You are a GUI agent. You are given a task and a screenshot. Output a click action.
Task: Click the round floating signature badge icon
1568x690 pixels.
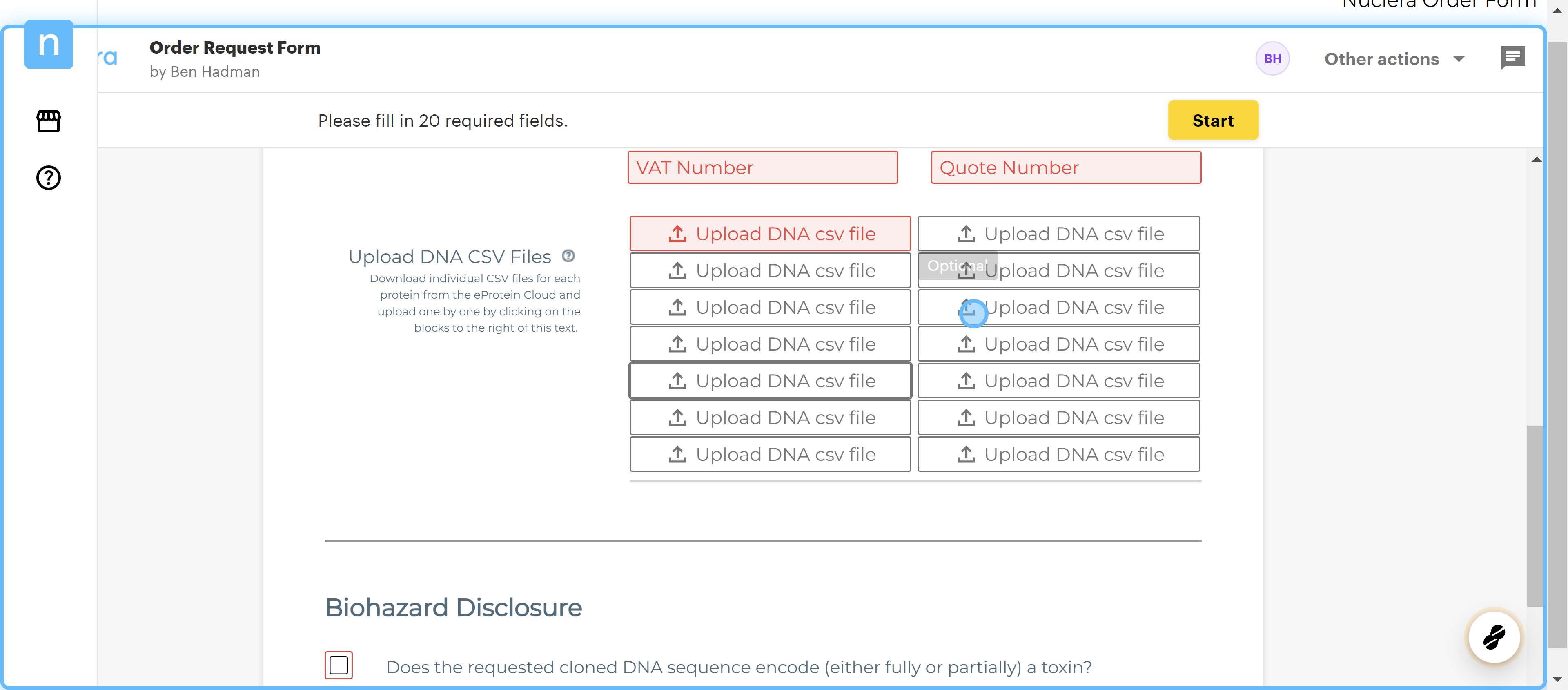pos(1494,638)
